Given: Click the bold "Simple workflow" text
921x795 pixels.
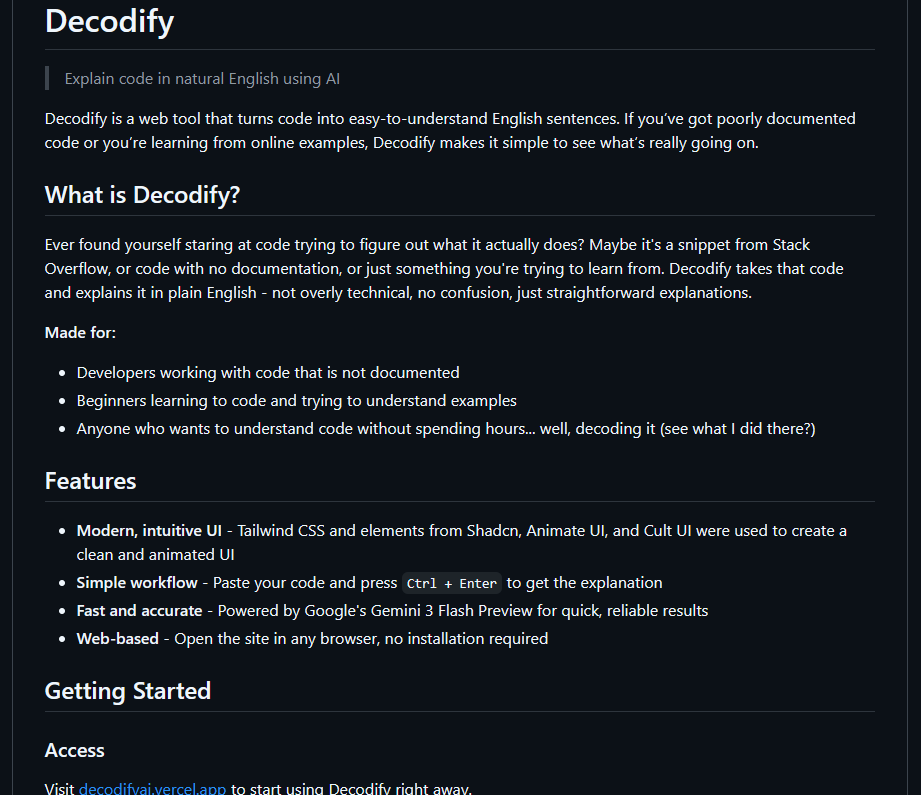Looking at the screenshot, I should point(137,582).
